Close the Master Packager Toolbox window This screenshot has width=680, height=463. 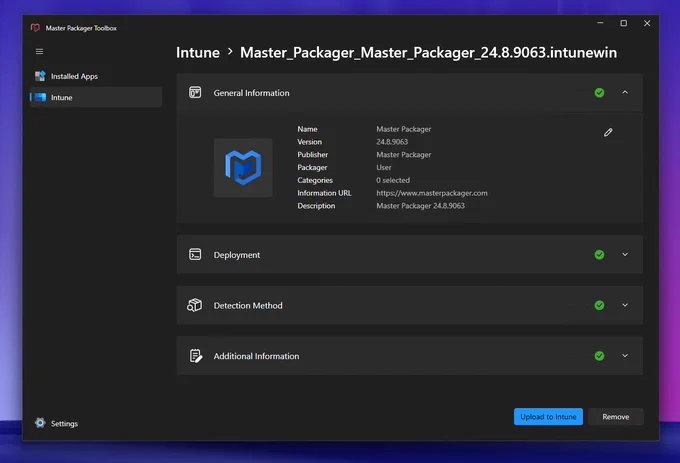647,23
